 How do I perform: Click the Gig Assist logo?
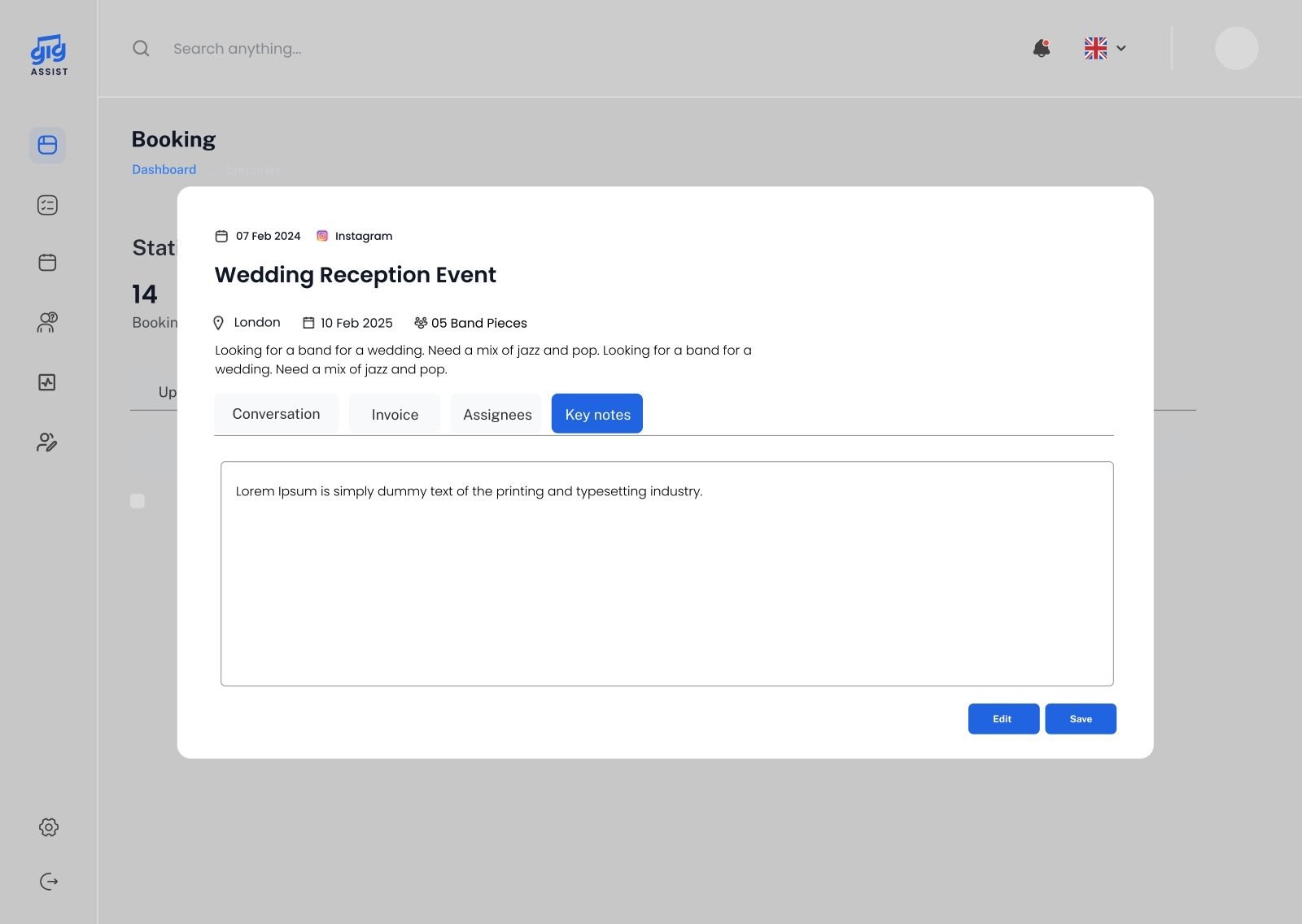[x=49, y=55]
